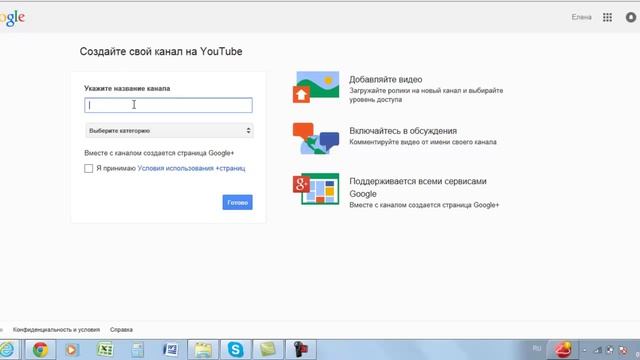This screenshot has height=360, width=640.
Task: Click the 'Укажите название канала' label
Action: coord(127,88)
